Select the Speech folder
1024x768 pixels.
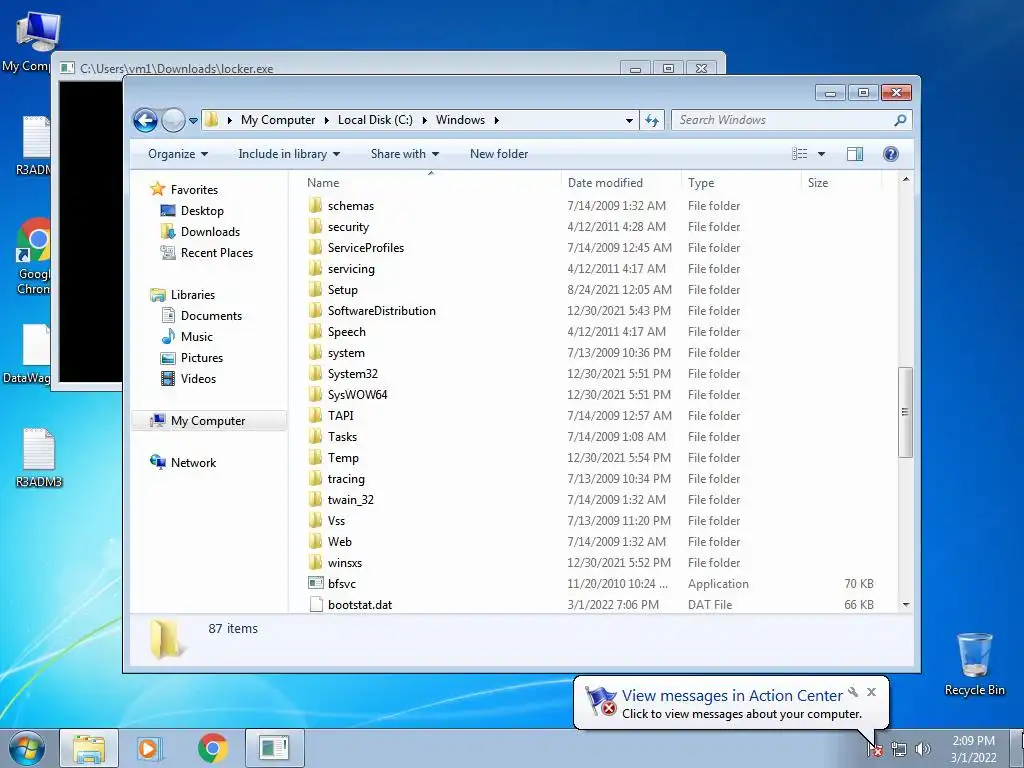(346, 332)
